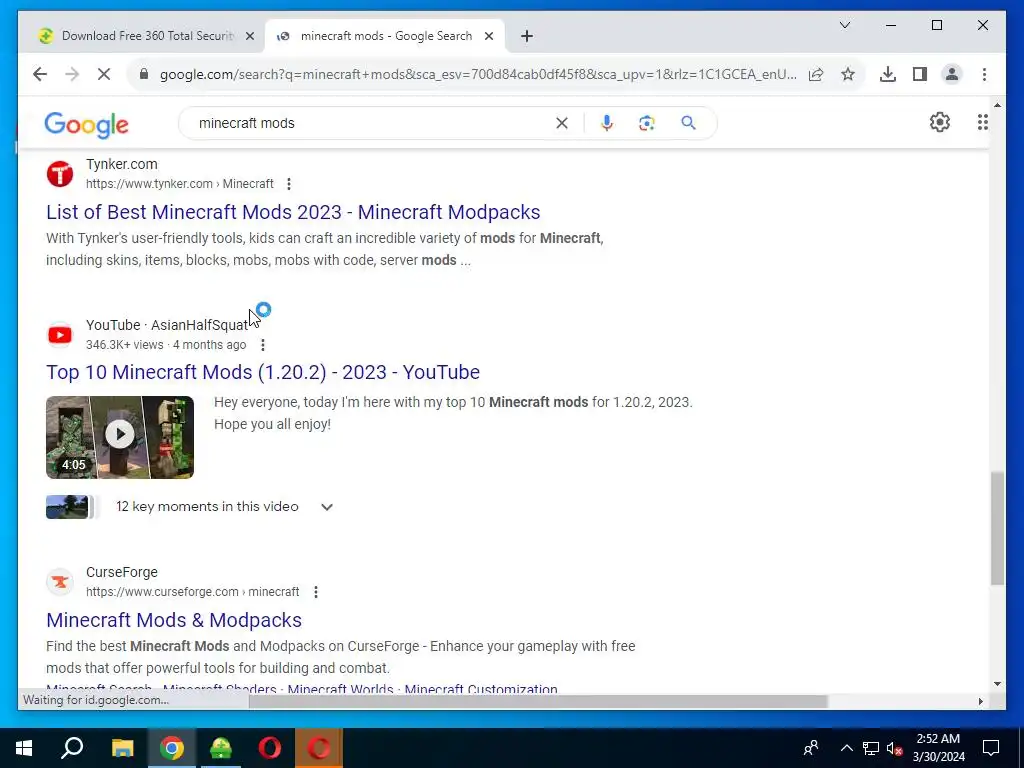
Task: Close the 360 Total Security tab
Action: click(x=249, y=36)
